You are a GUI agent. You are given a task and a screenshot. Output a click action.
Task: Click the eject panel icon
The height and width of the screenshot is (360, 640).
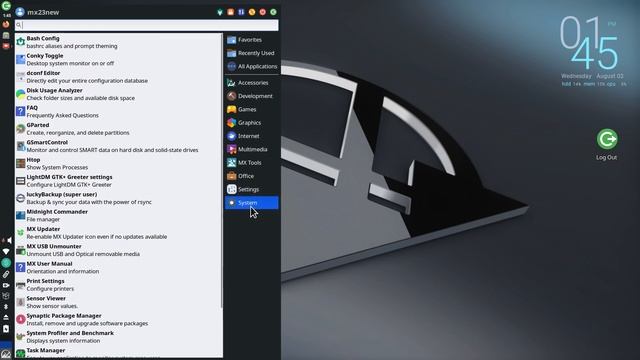point(6,317)
